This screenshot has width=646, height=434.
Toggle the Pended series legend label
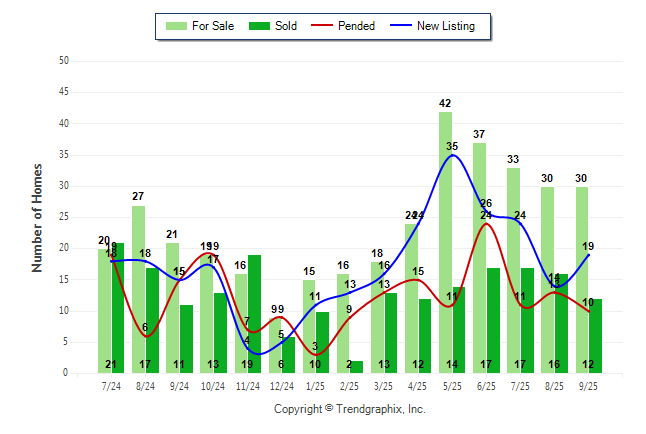357,26
